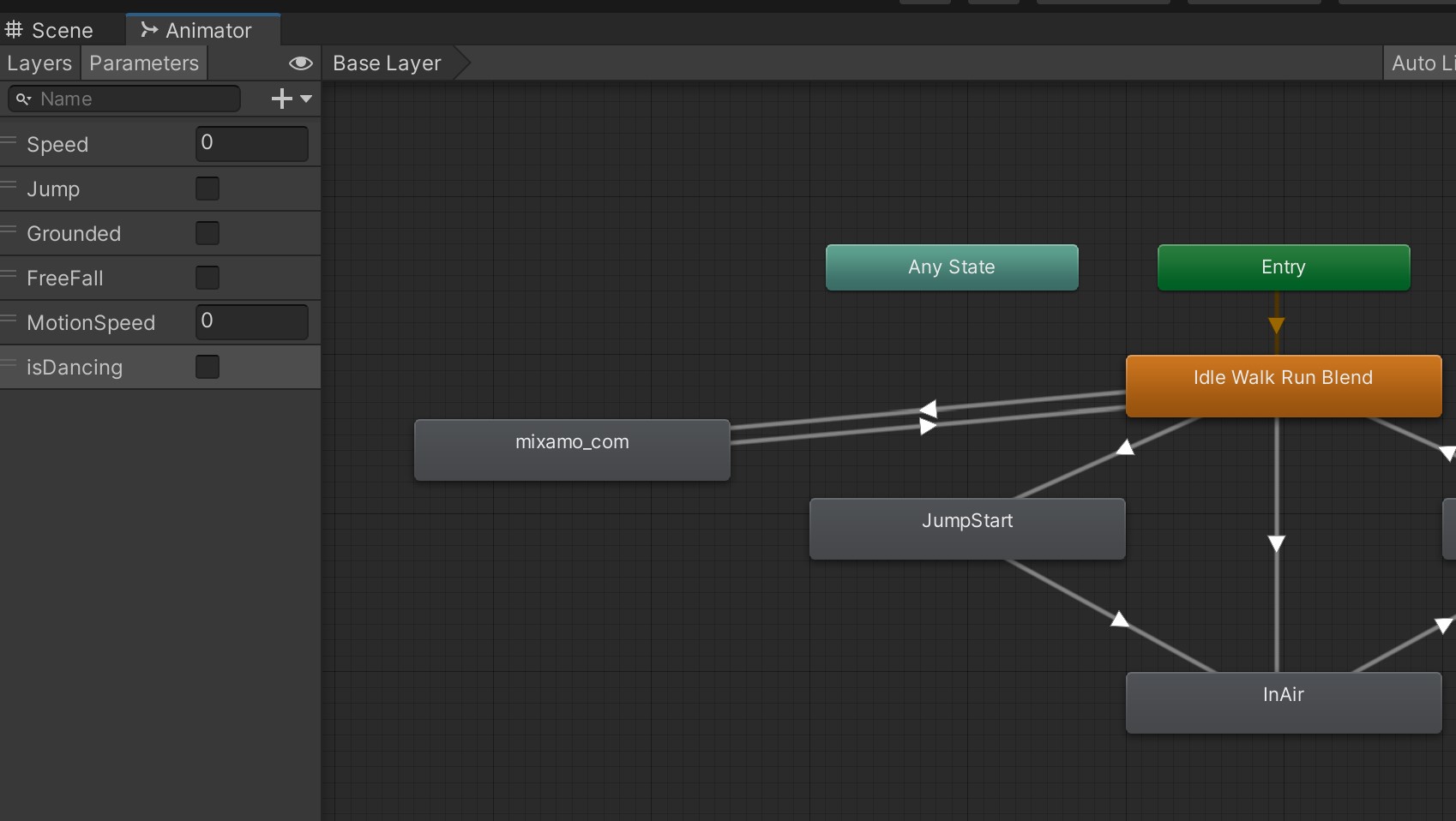Click the Scene tab grid icon
1456x821 pixels.
pos(14,30)
